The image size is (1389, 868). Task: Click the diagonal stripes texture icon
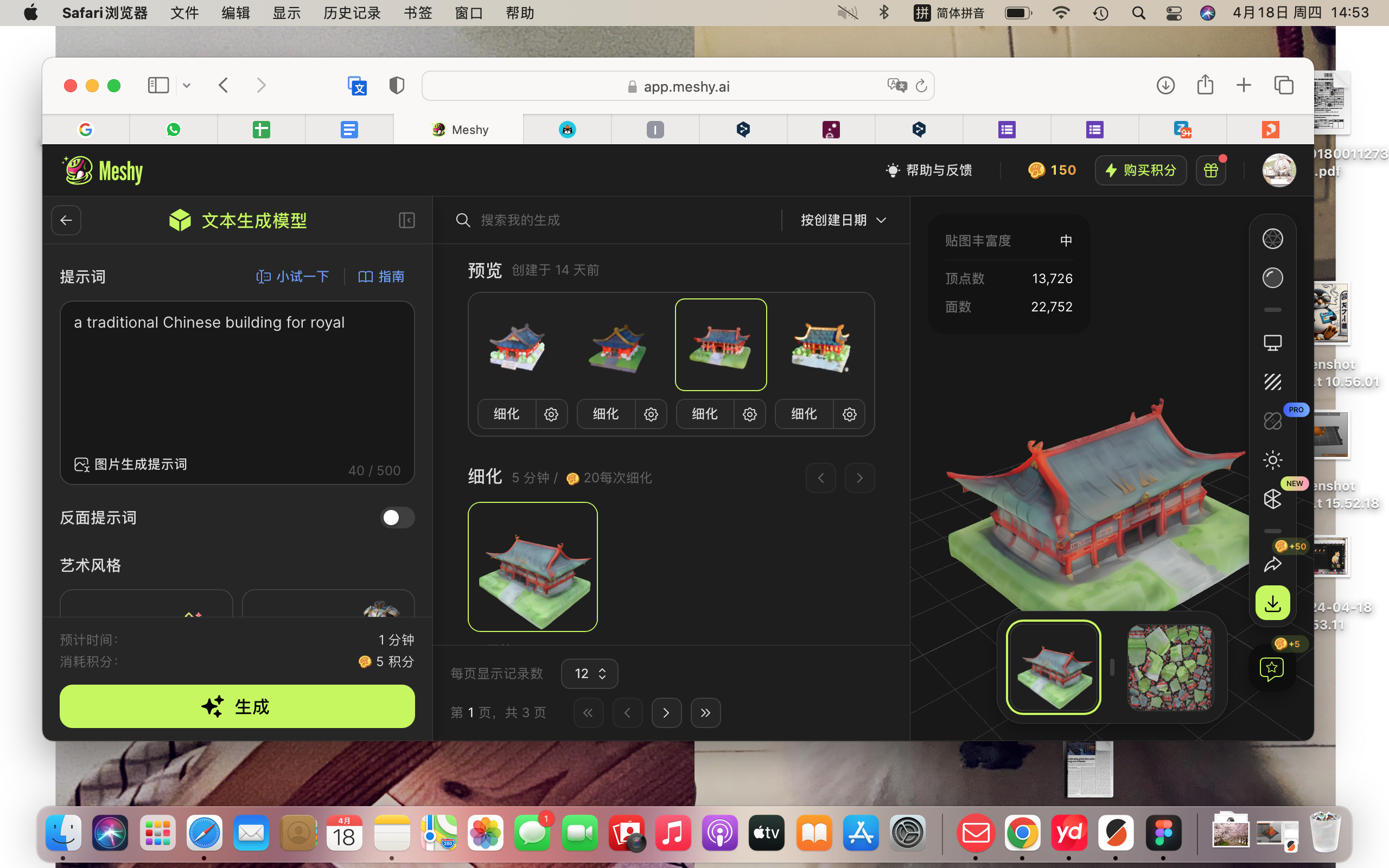1272,382
